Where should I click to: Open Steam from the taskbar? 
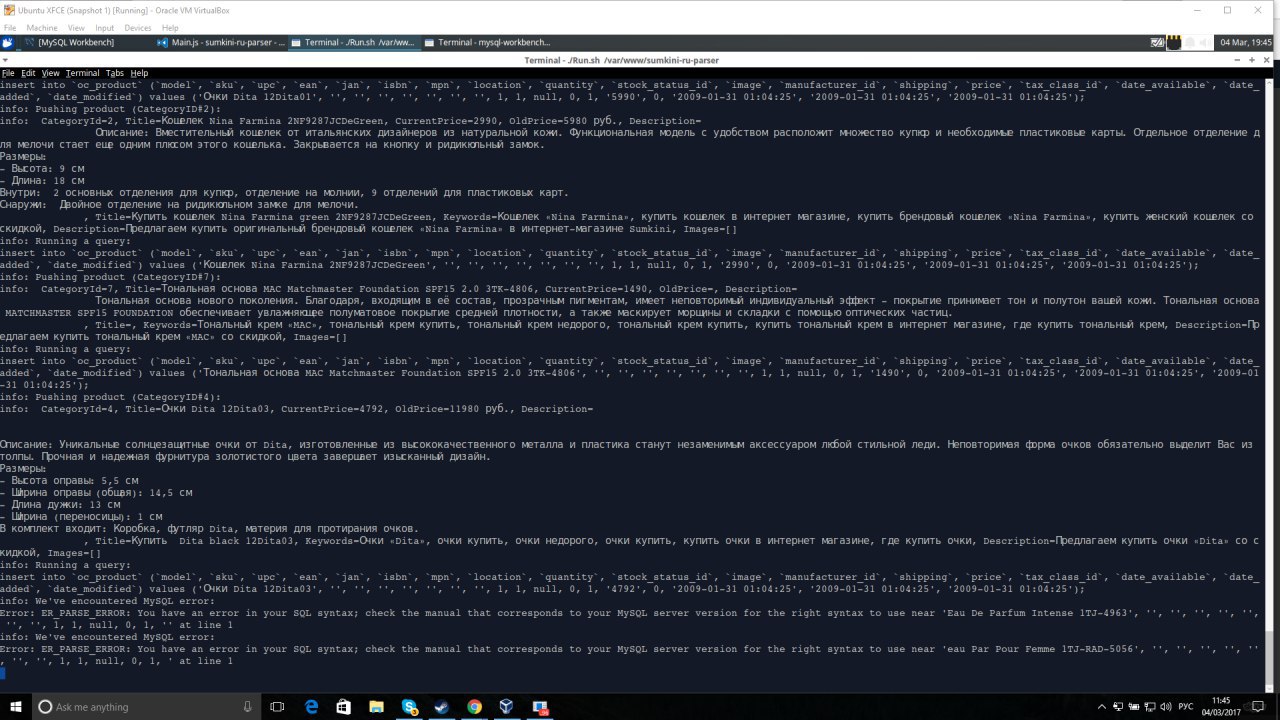click(442, 707)
